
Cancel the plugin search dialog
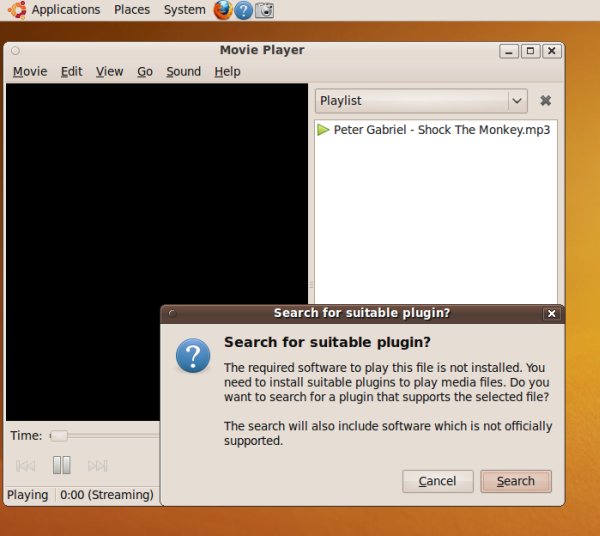pos(438,481)
